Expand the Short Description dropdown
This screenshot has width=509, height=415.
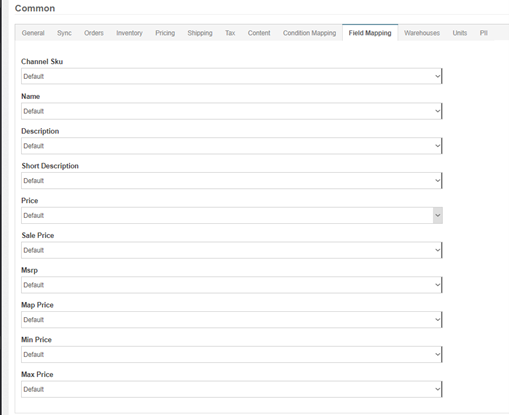click(x=232, y=181)
